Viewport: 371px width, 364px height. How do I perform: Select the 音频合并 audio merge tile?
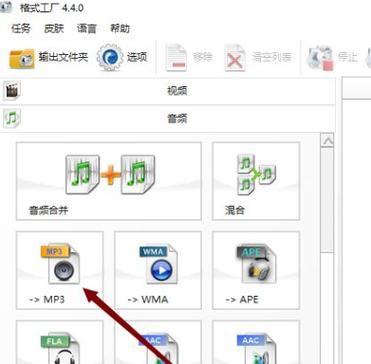[x=109, y=181]
